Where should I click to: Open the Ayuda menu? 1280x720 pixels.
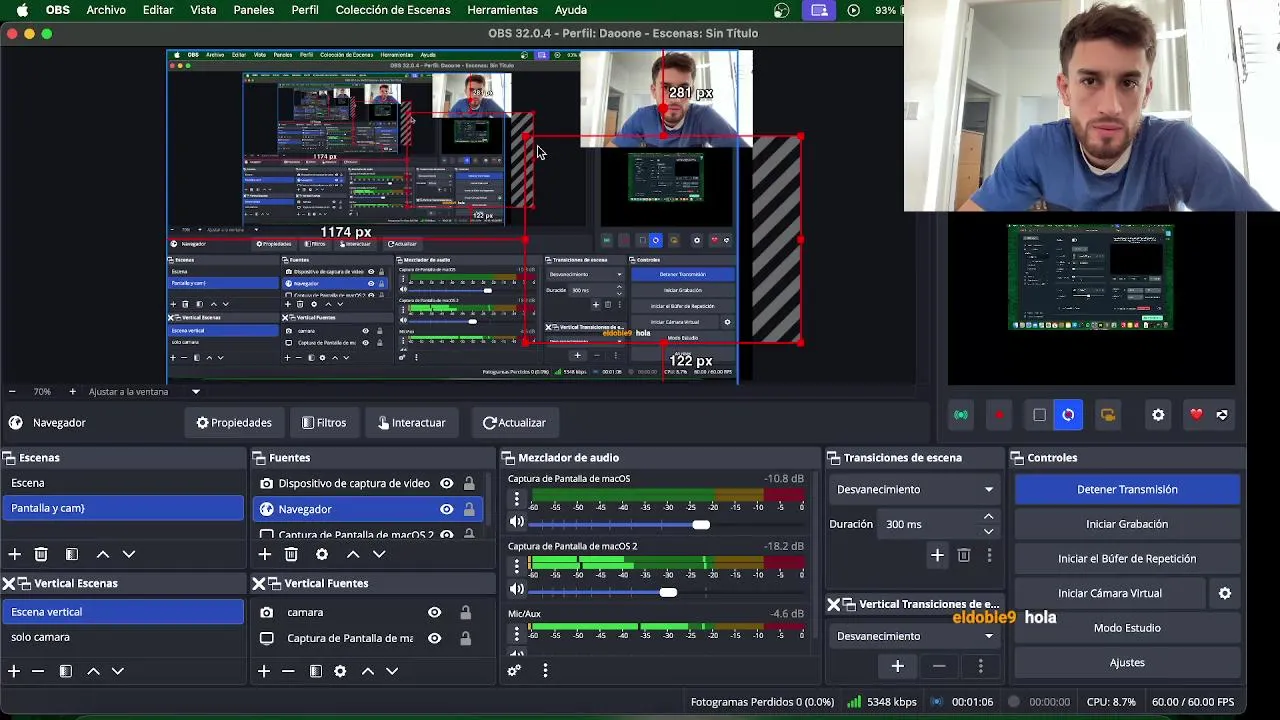coord(571,10)
